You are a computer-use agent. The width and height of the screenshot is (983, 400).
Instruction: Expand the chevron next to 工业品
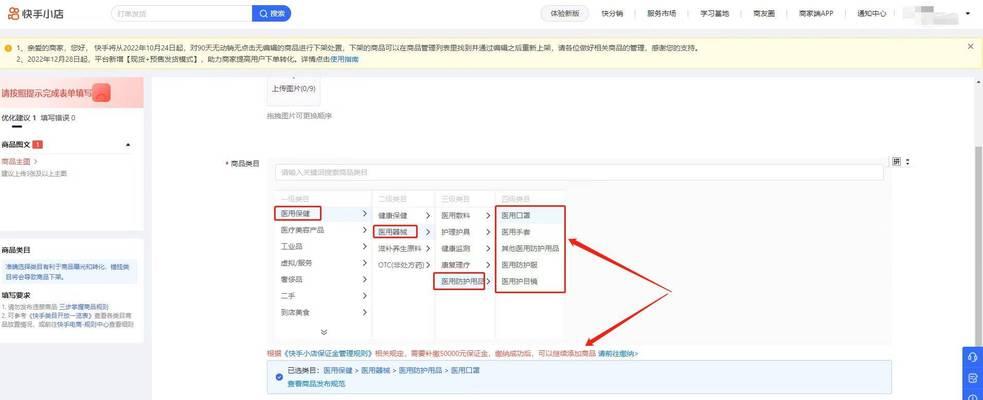pyautogui.click(x=364, y=247)
